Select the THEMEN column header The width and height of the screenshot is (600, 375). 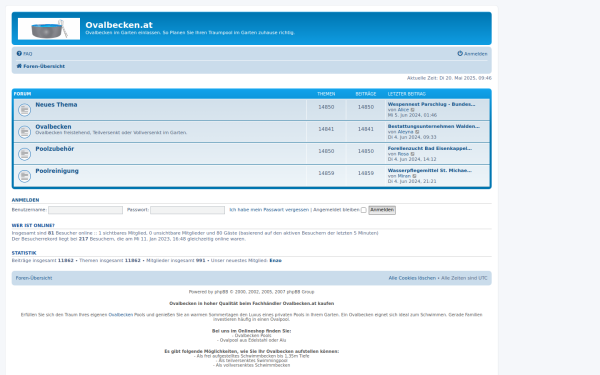click(x=326, y=94)
